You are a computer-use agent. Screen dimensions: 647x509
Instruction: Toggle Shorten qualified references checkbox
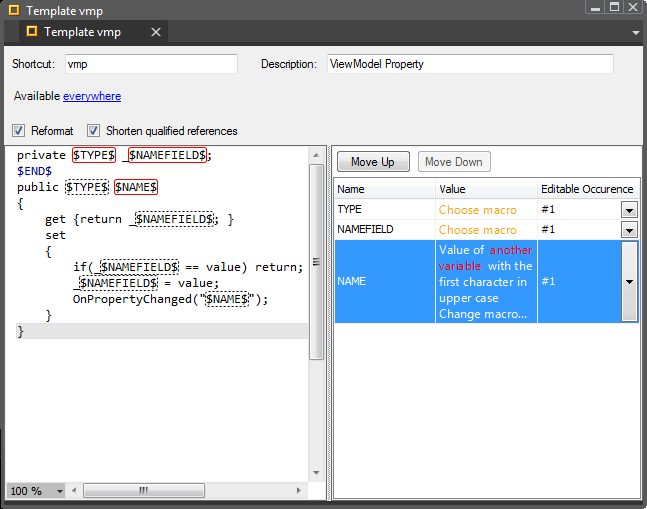coord(93,131)
